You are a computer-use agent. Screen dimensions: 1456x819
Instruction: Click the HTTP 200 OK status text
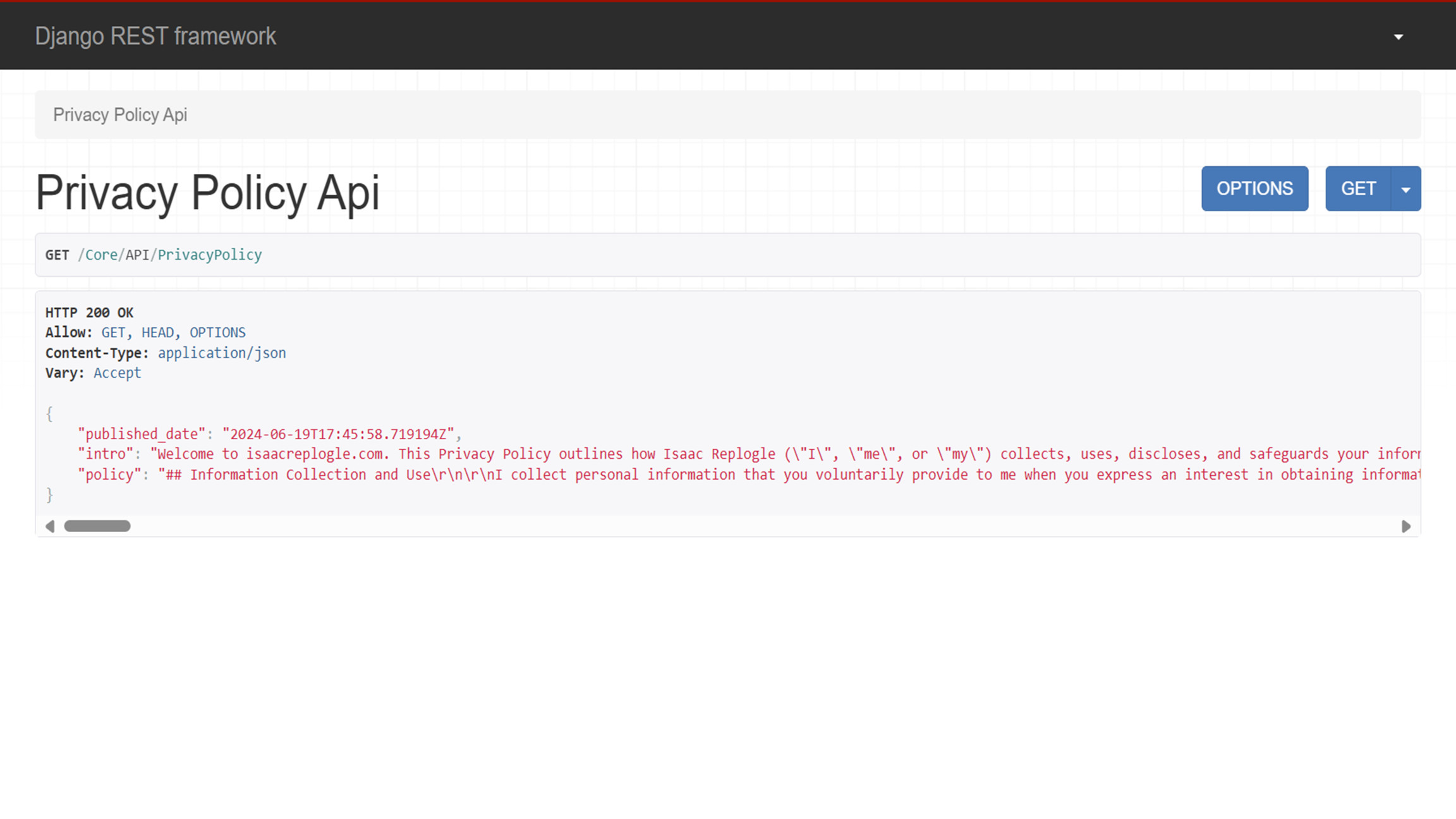[x=89, y=312]
